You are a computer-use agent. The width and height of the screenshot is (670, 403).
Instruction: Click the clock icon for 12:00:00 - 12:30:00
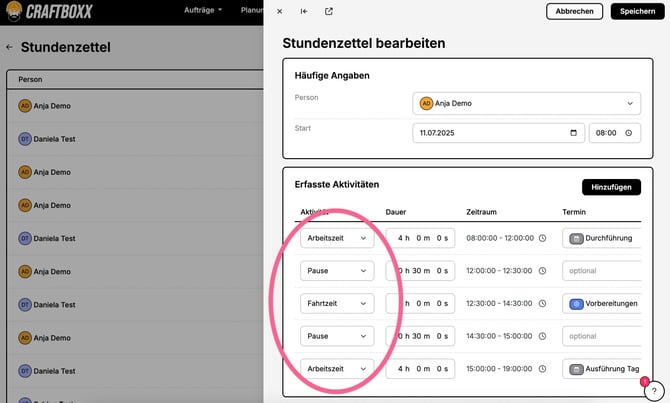tap(542, 271)
